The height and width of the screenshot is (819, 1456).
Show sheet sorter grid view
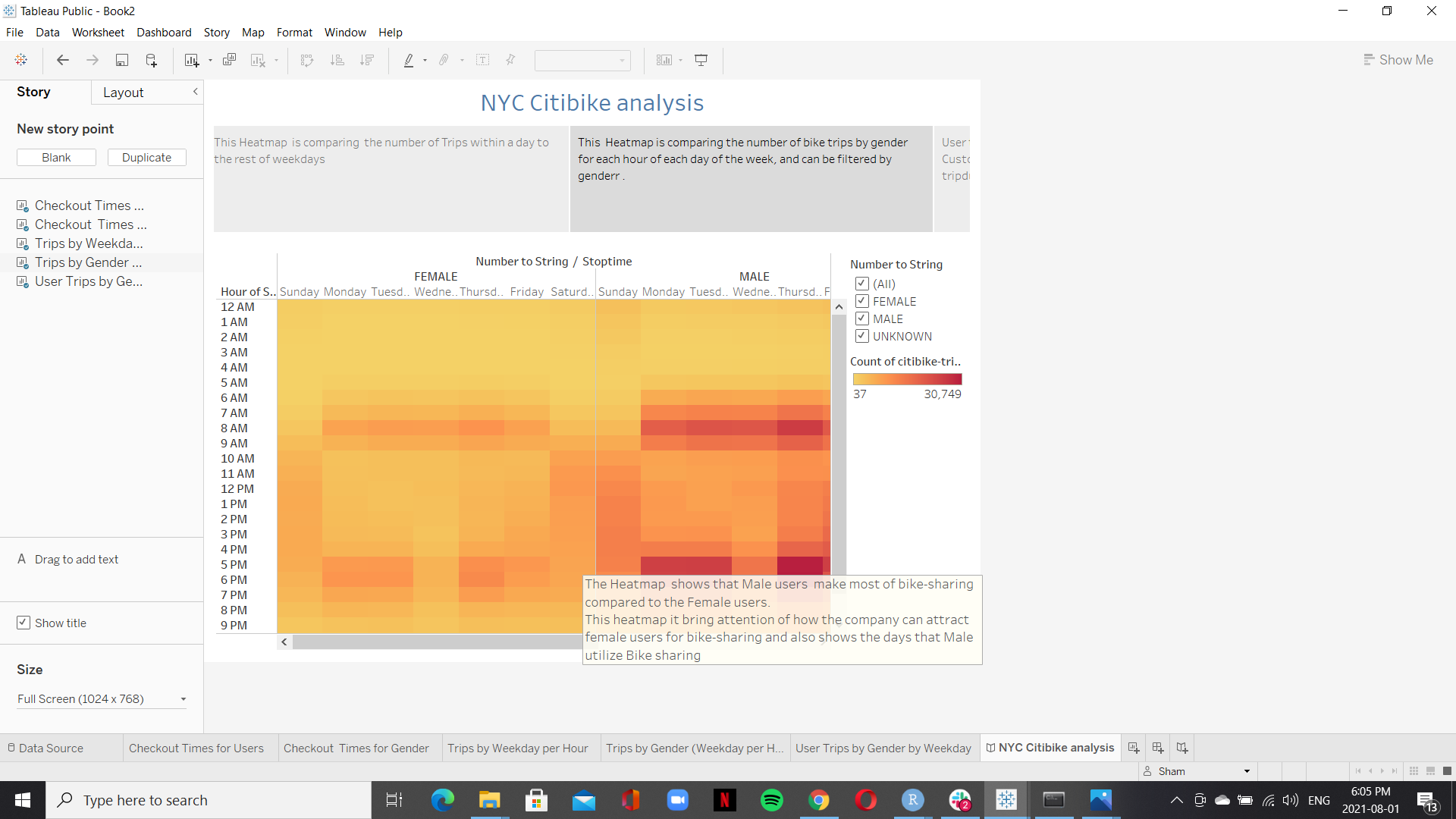pyautogui.click(x=1414, y=771)
